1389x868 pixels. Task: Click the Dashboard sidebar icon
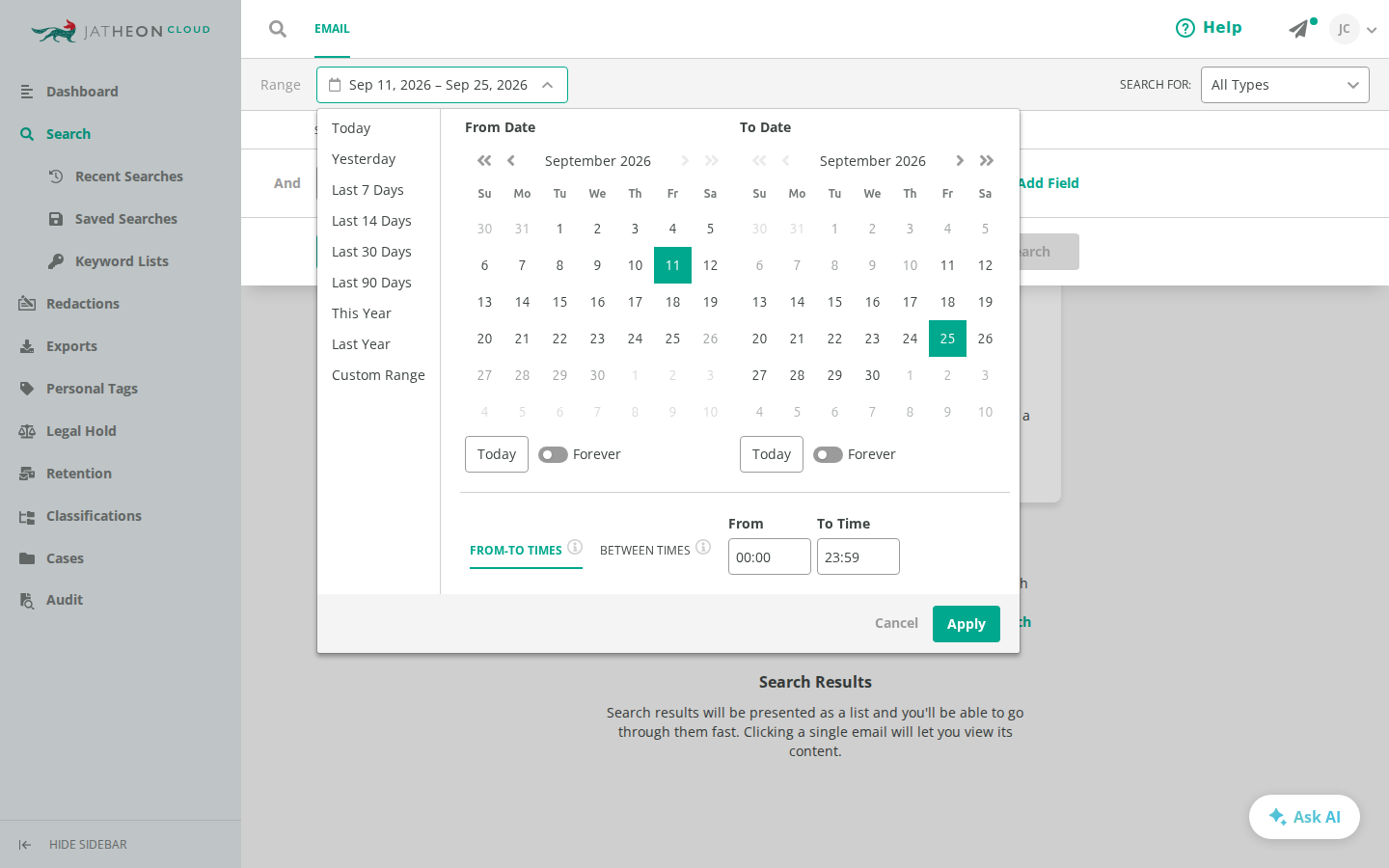click(x=27, y=92)
